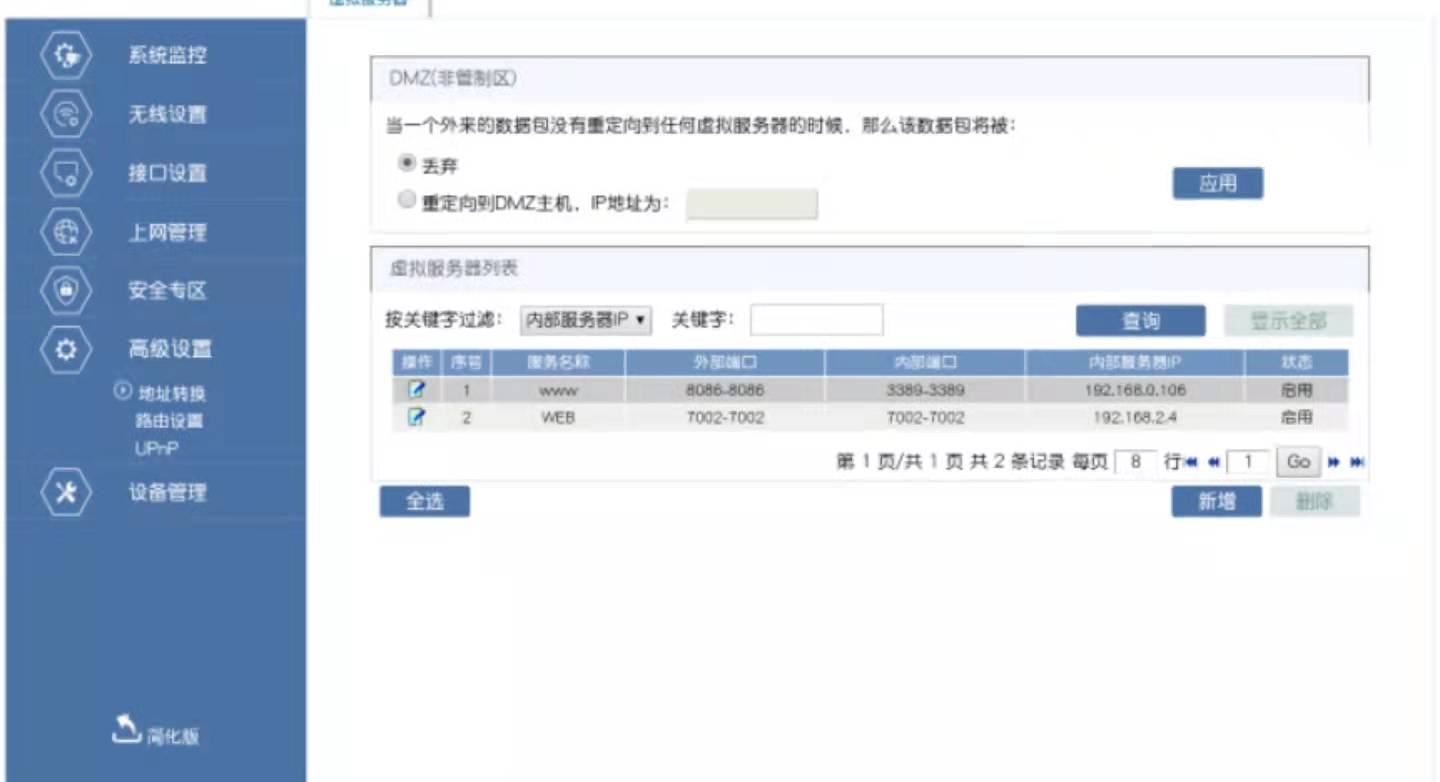This screenshot has height=782, width=1440.
Task: Click the www service name cell
Action: click(x=558, y=390)
